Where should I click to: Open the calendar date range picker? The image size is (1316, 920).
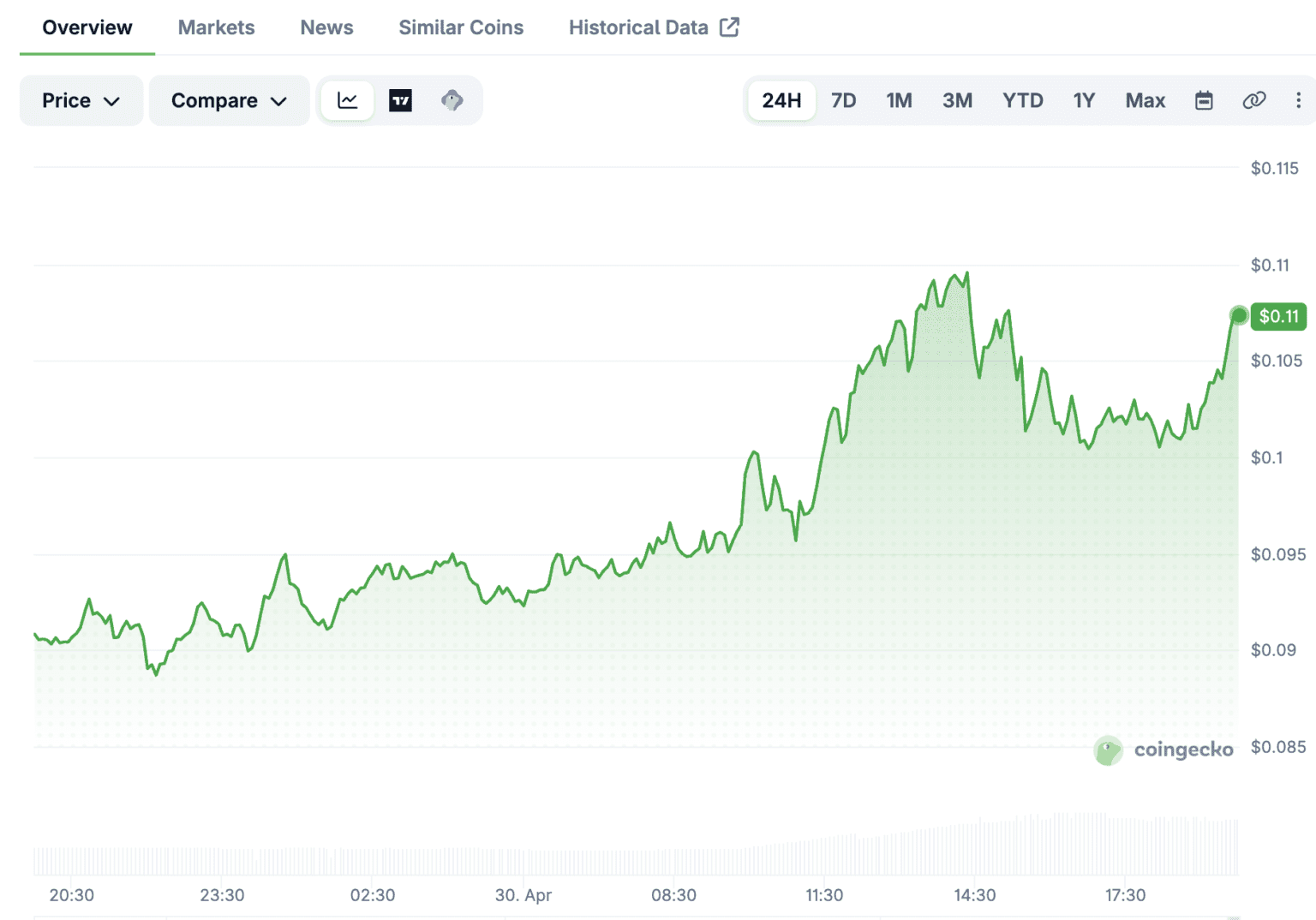tap(1204, 100)
